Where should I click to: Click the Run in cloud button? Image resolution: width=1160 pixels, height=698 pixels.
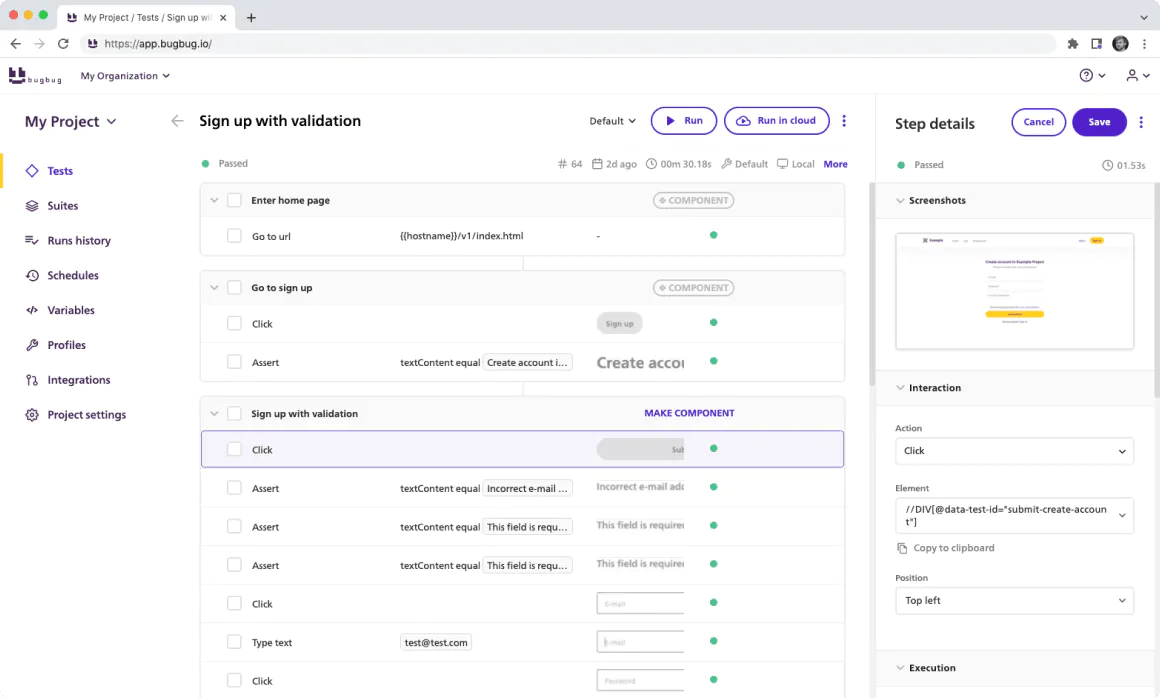click(776, 121)
